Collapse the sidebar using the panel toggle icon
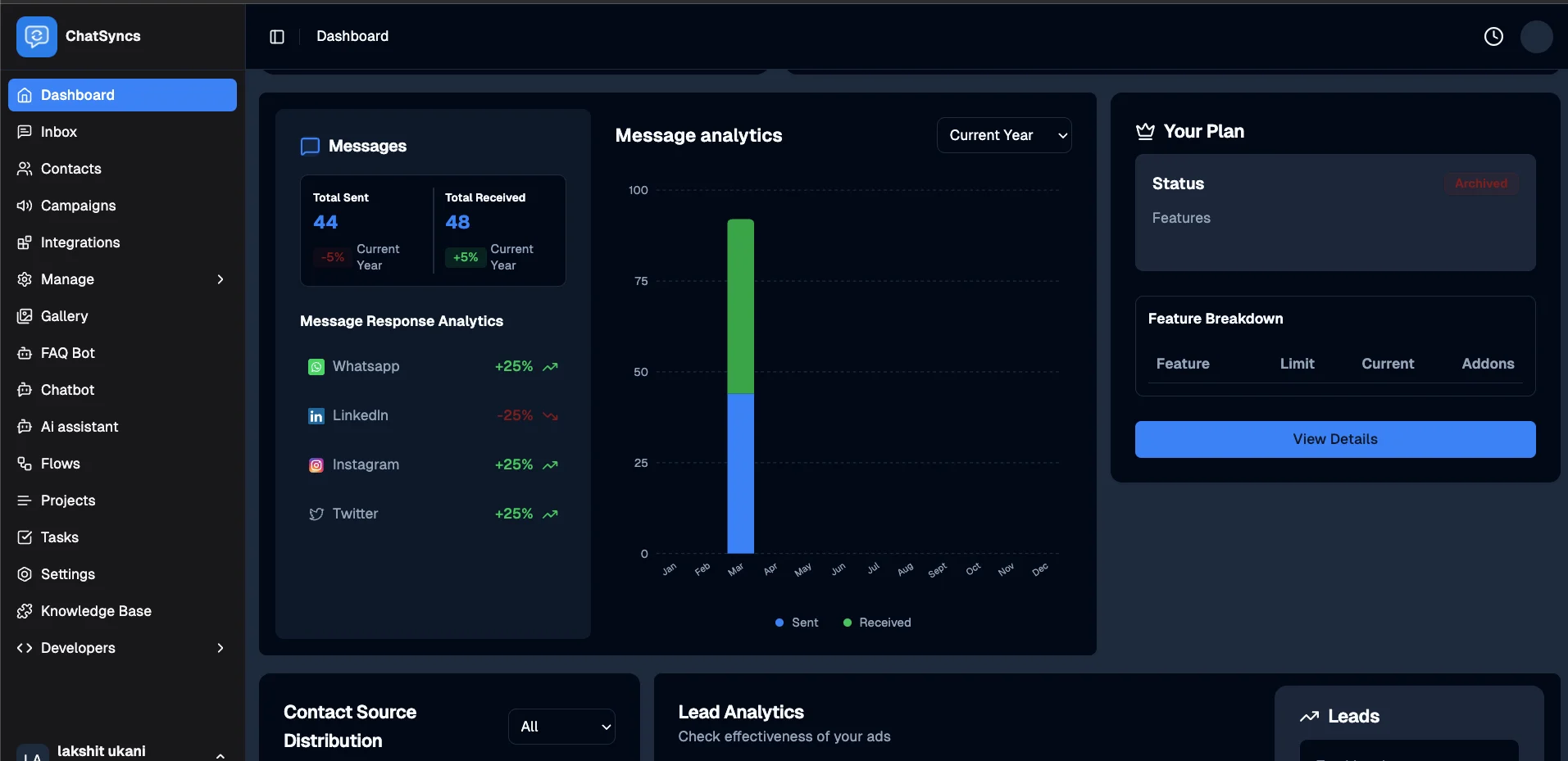Viewport: 1568px width, 761px height. (x=276, y=36)
